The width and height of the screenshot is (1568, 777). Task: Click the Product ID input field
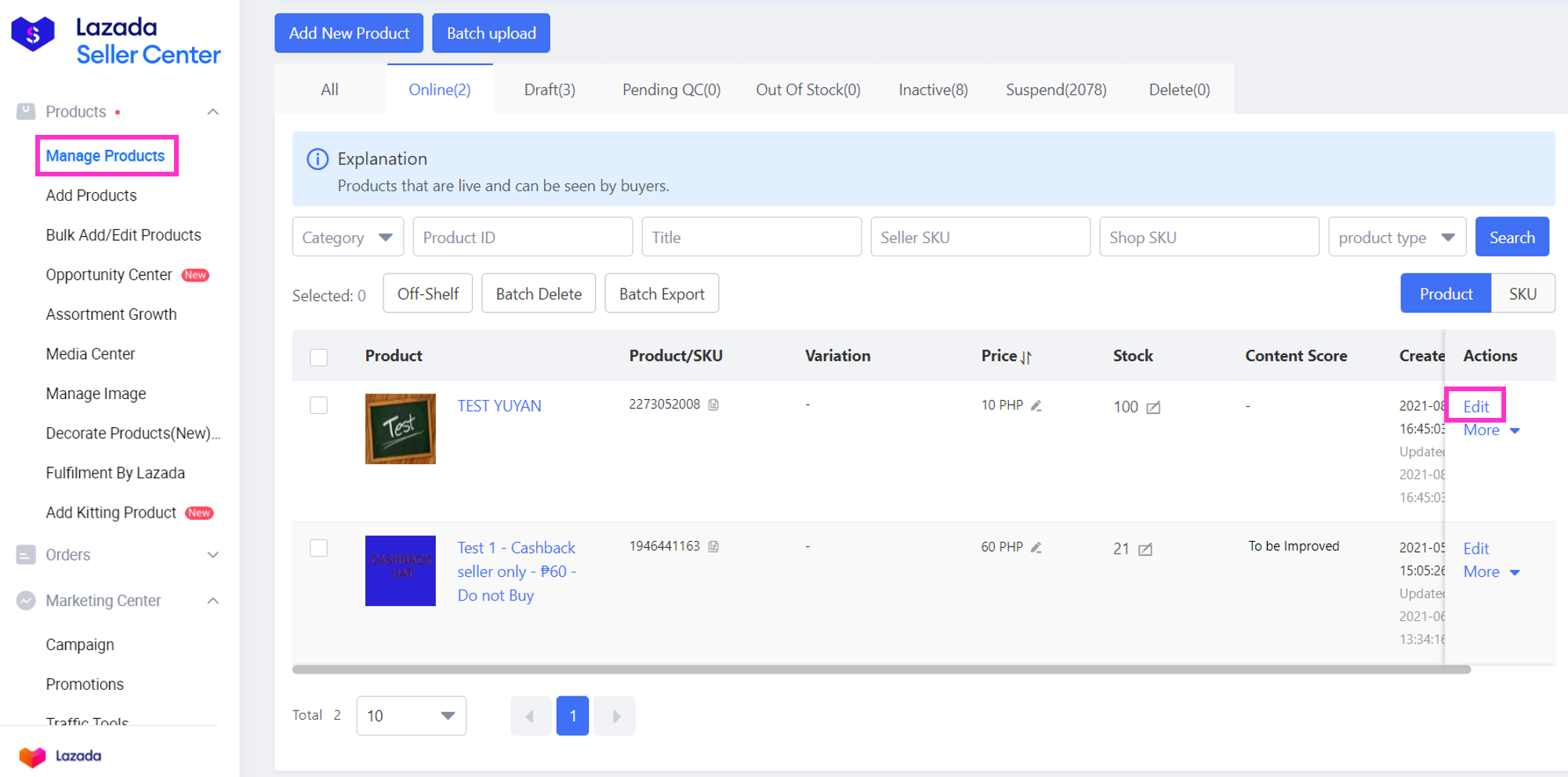point(523,237)
